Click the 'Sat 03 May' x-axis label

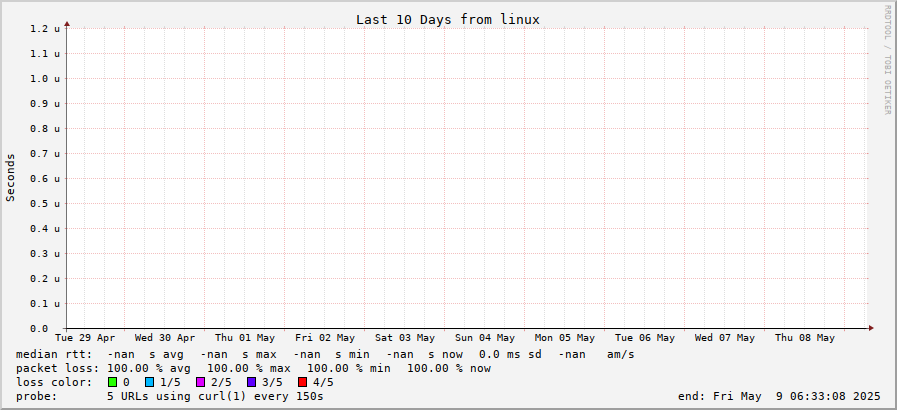(405, 338)
